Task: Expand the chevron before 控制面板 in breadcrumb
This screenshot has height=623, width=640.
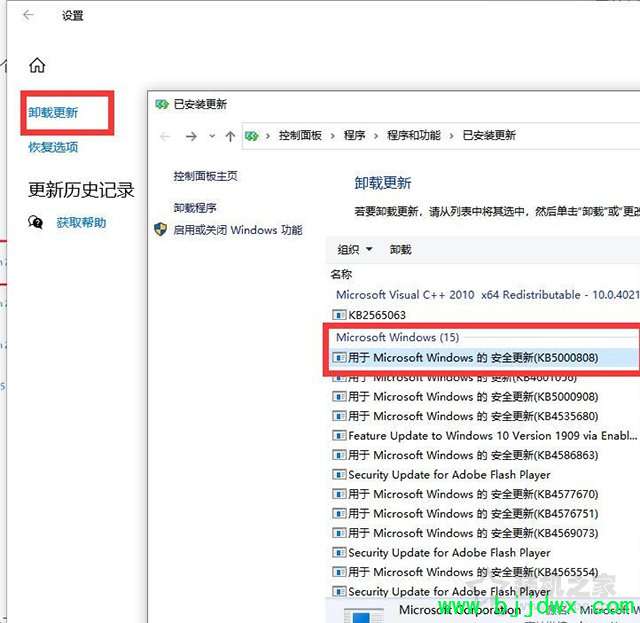Action: point(268,136)
